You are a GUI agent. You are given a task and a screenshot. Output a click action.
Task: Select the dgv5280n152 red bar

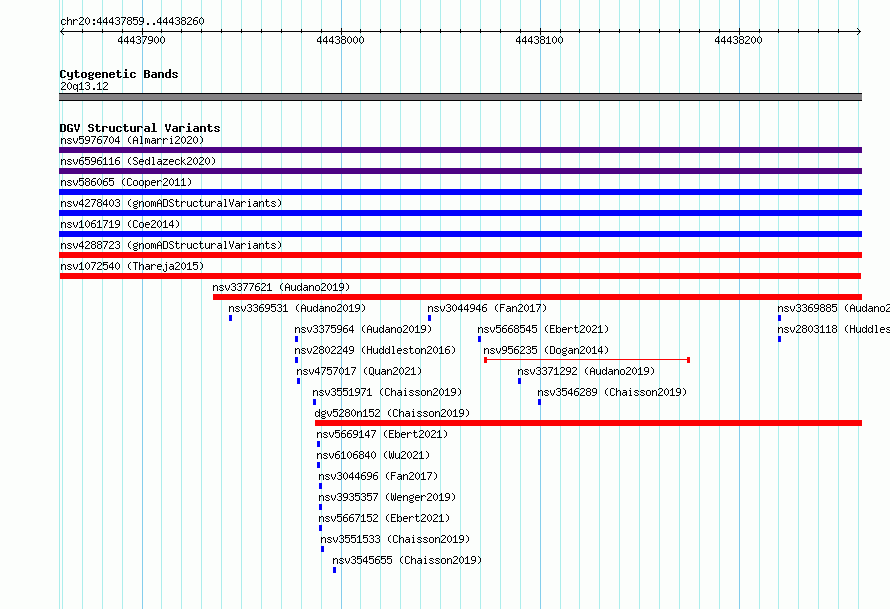click(589, 423)
